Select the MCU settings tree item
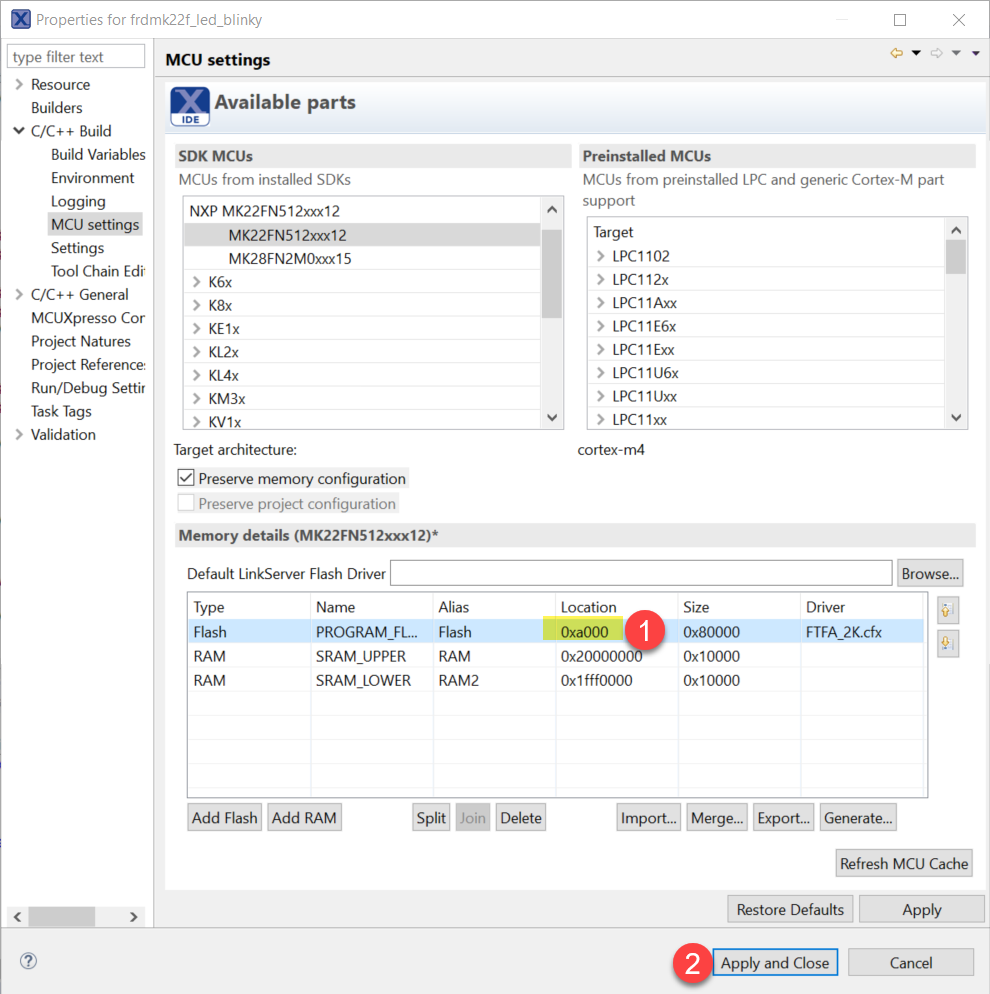The width and height of the screenshot is (990, 994). coord(95,224)
